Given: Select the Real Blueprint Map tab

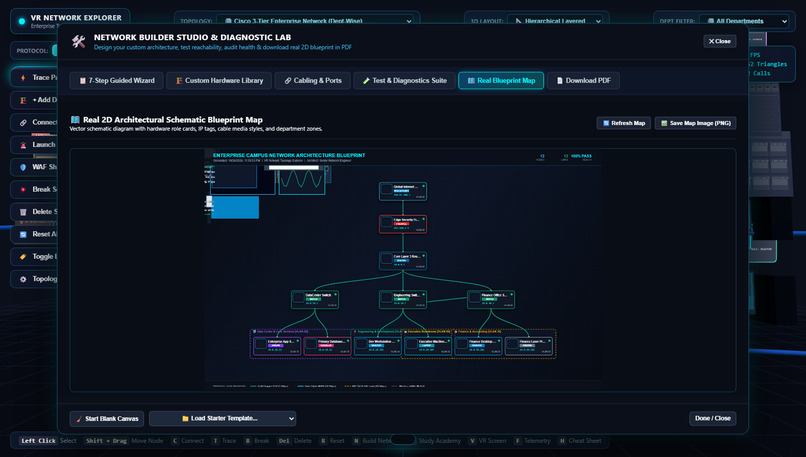Looking at the screenshot, I should click(x=501, y=81).
